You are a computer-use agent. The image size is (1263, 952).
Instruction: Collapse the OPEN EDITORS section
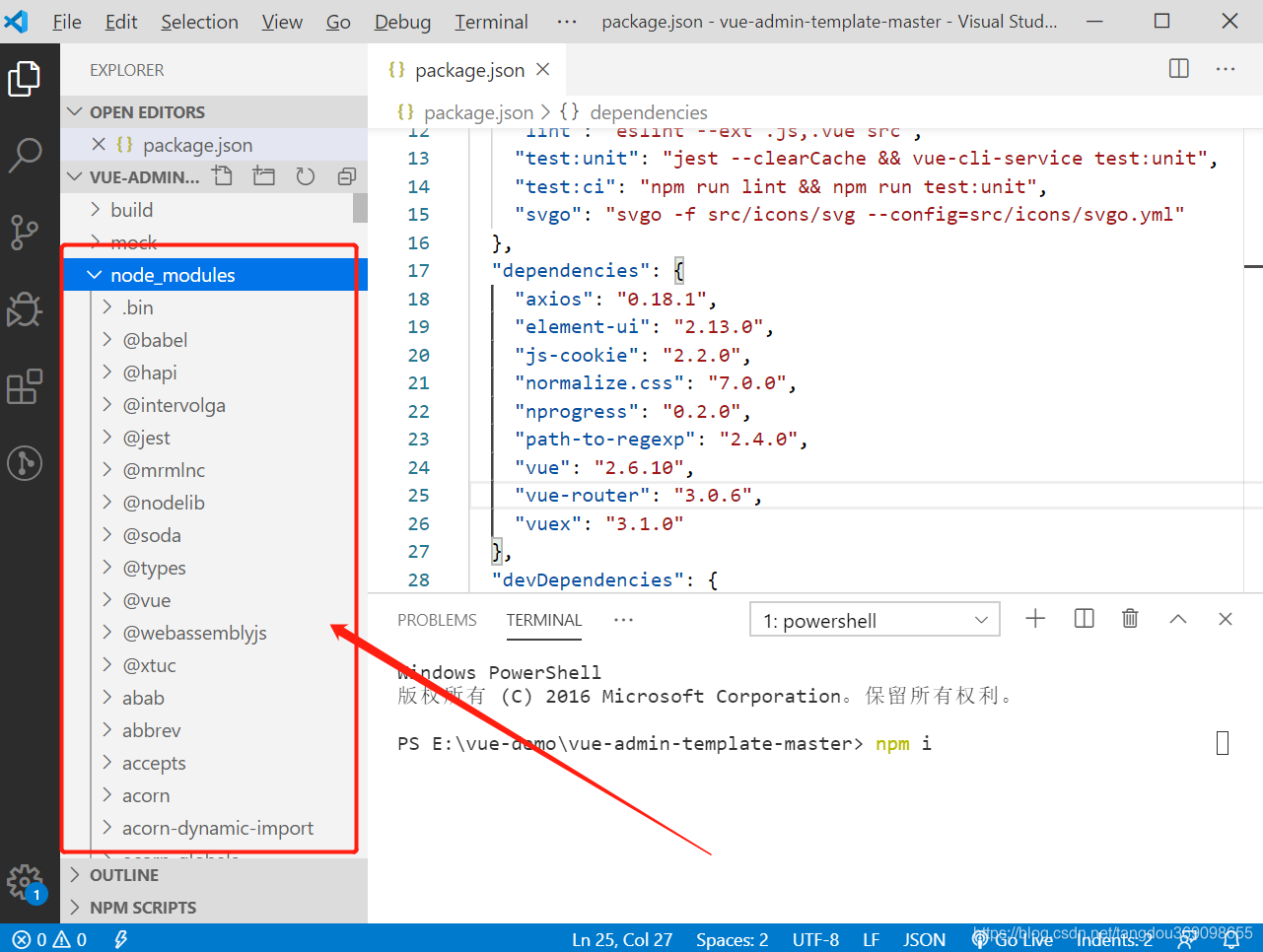coord(214,112)
